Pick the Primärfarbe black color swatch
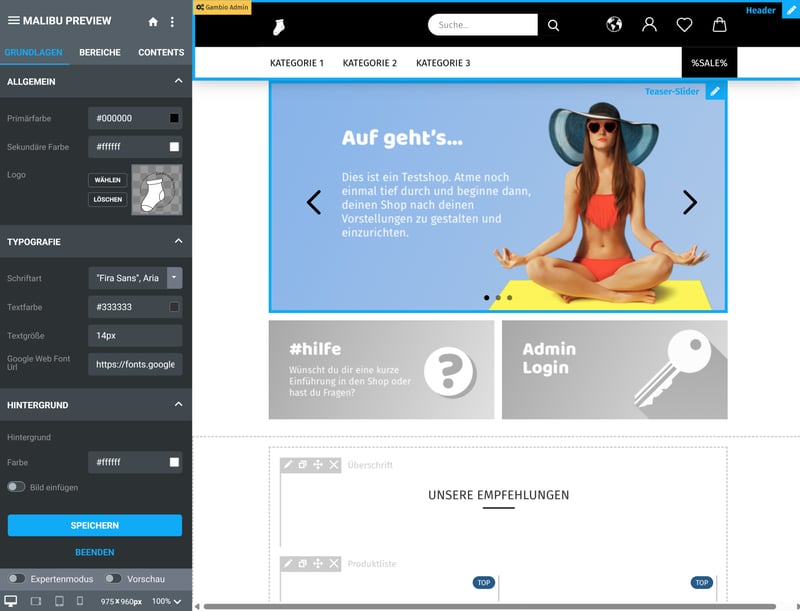This screenshot has width=800, height=611. pos(174,118)
